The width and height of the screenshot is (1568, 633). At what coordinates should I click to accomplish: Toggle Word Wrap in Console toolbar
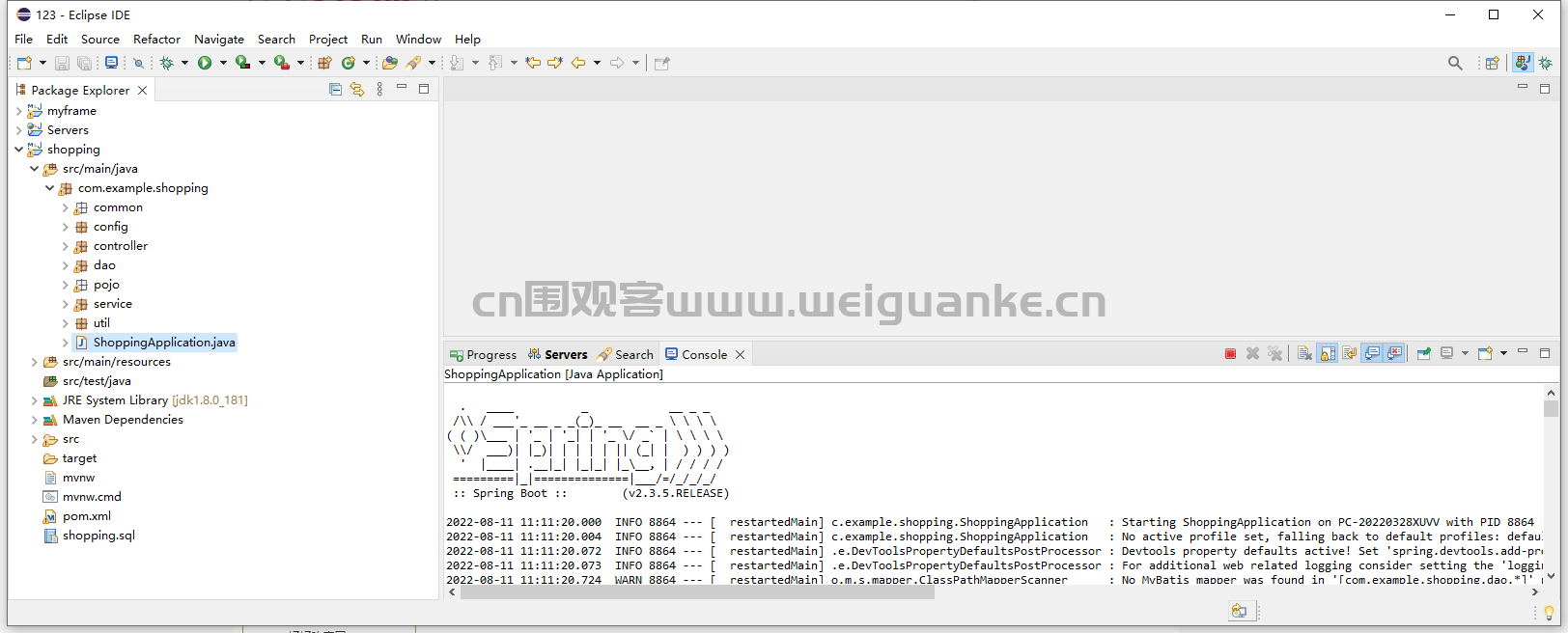coord(1350,354)
